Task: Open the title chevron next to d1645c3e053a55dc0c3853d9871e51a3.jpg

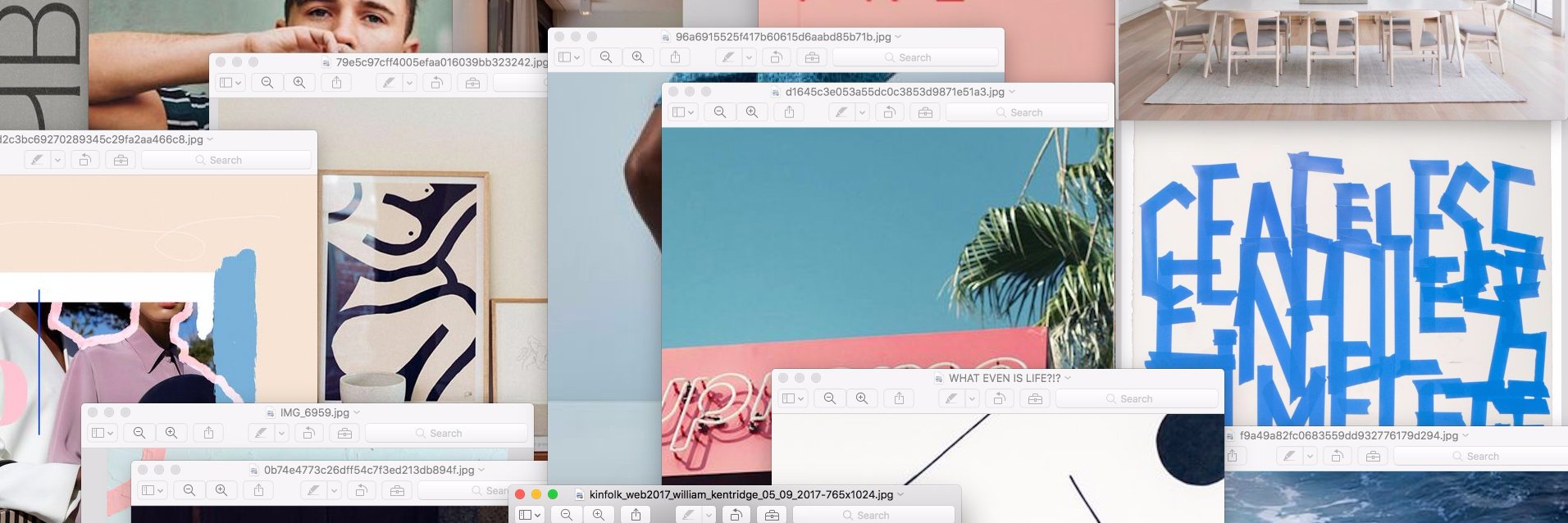Action: pyautogui.click(x=1012, y=92)
